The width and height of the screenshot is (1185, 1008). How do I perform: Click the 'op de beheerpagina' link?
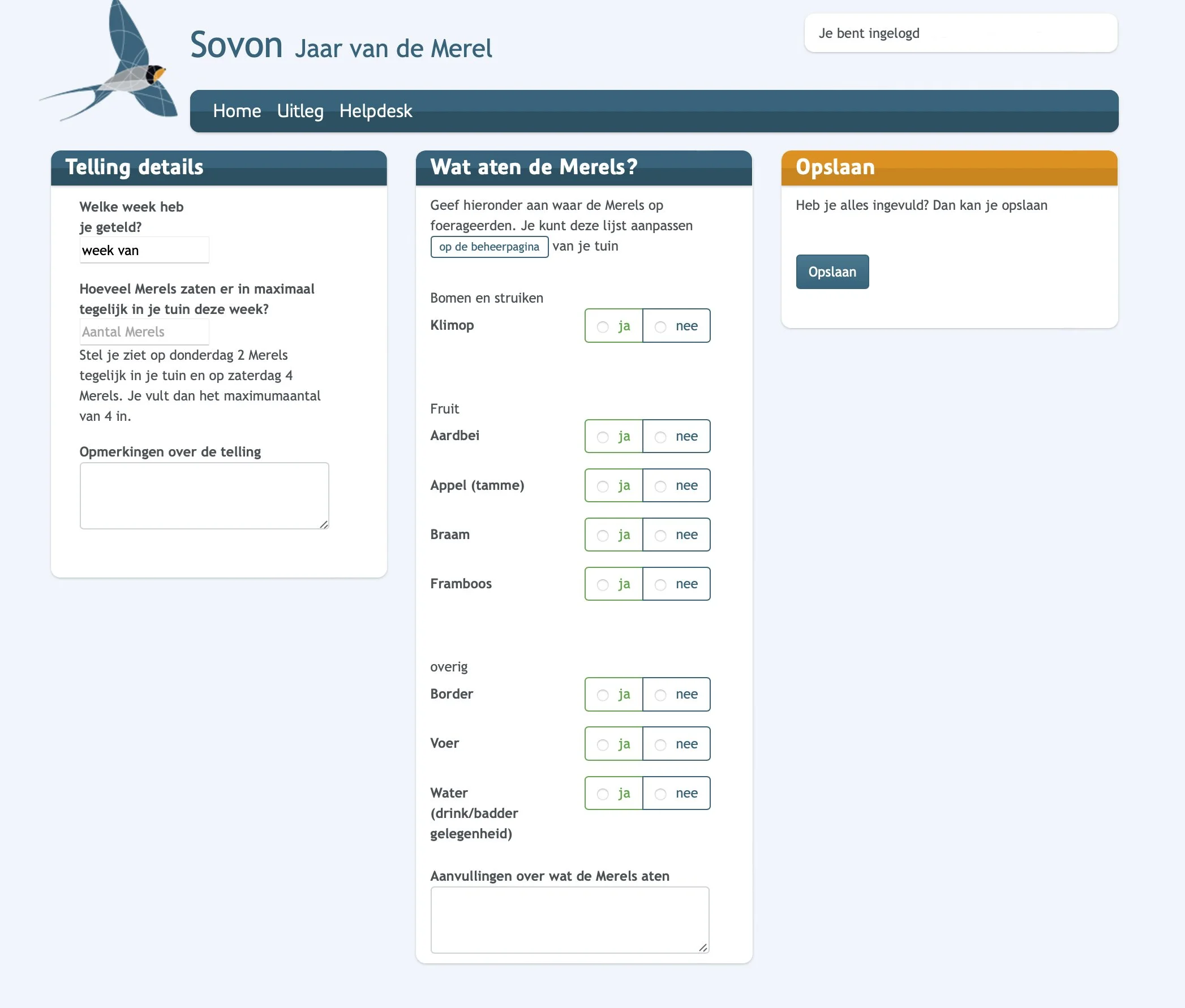coord(489,247)
